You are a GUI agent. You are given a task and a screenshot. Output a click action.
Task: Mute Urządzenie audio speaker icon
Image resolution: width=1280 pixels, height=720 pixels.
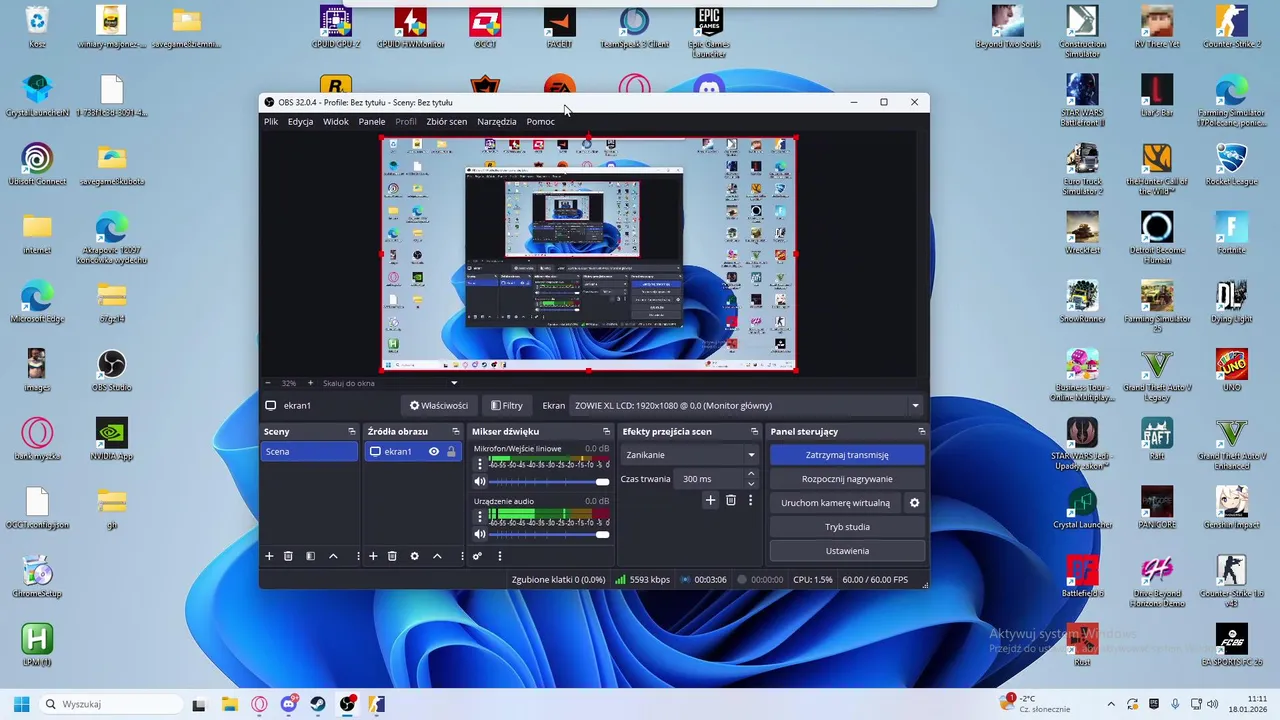pos(480,535)
